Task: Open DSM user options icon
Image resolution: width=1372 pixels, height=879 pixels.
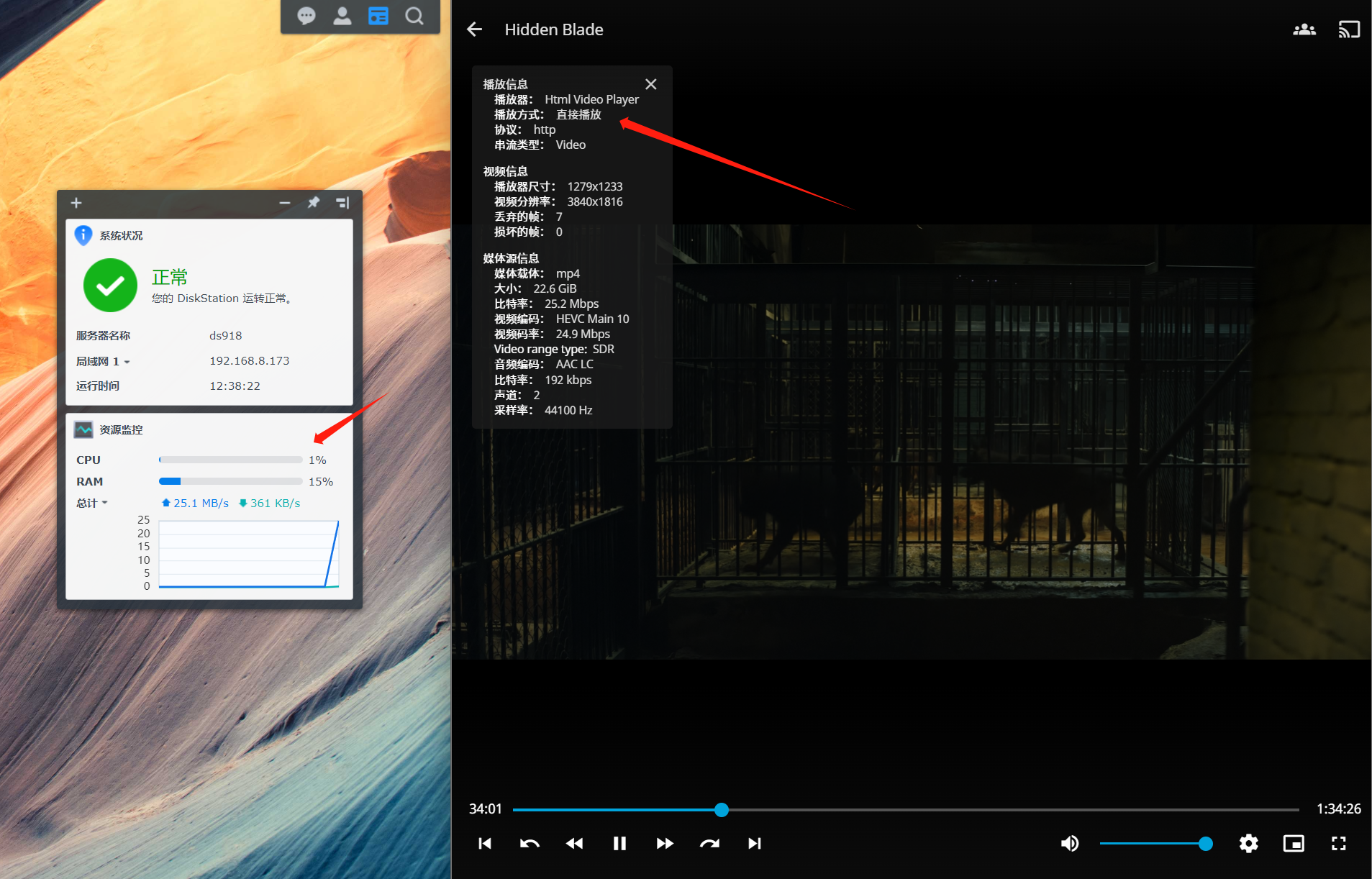Action: pos(342,16)
